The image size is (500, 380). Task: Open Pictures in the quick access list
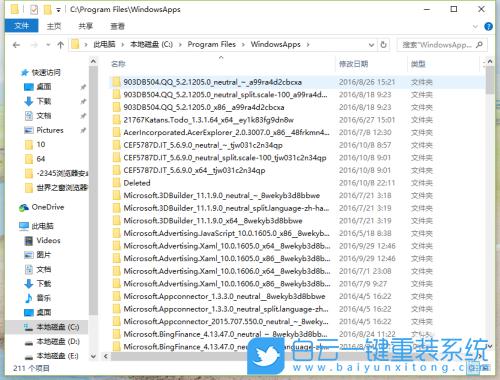pyautogui.click(x=50, y=130)
